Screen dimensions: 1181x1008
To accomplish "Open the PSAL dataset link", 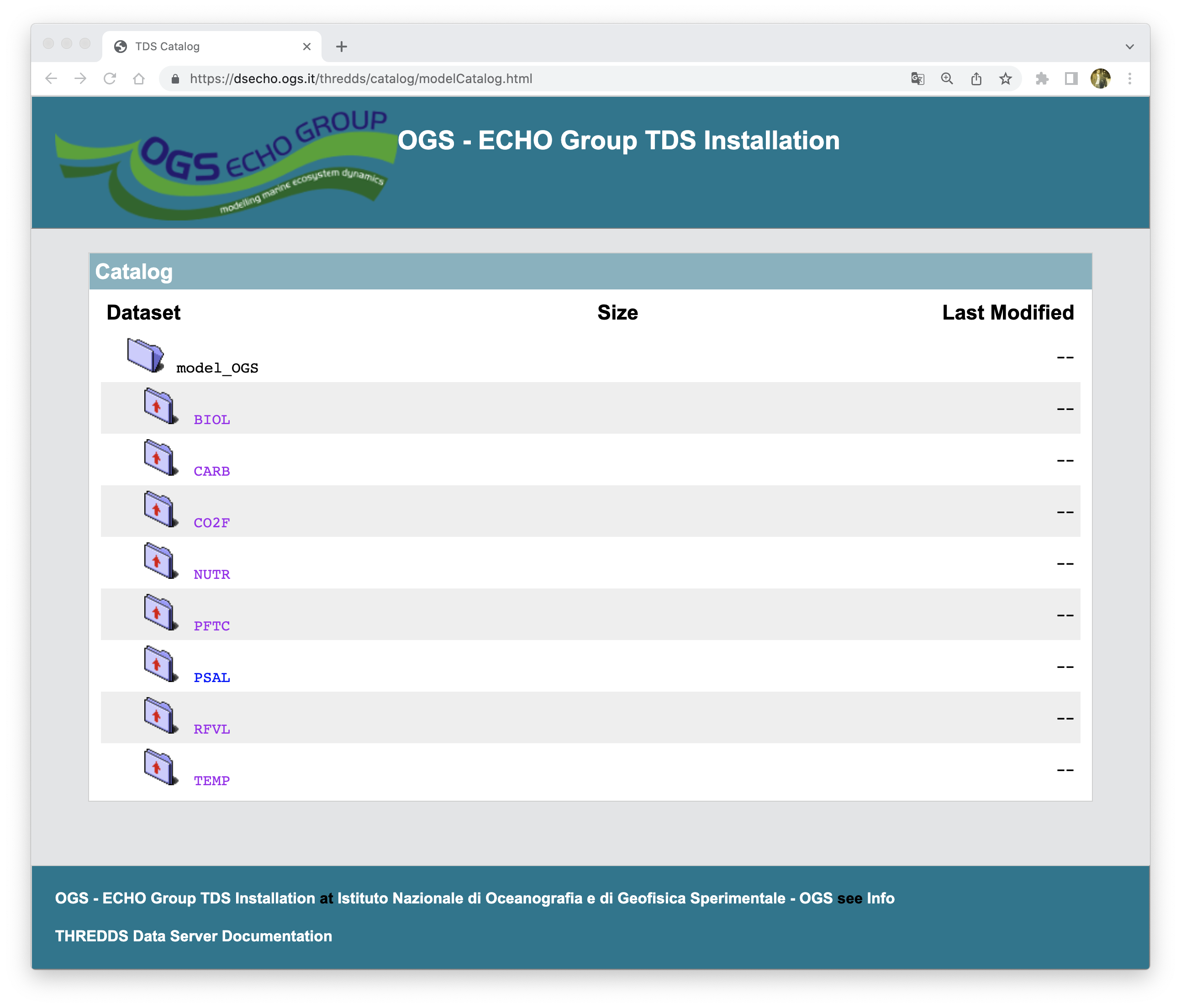I will click(211, 677).
